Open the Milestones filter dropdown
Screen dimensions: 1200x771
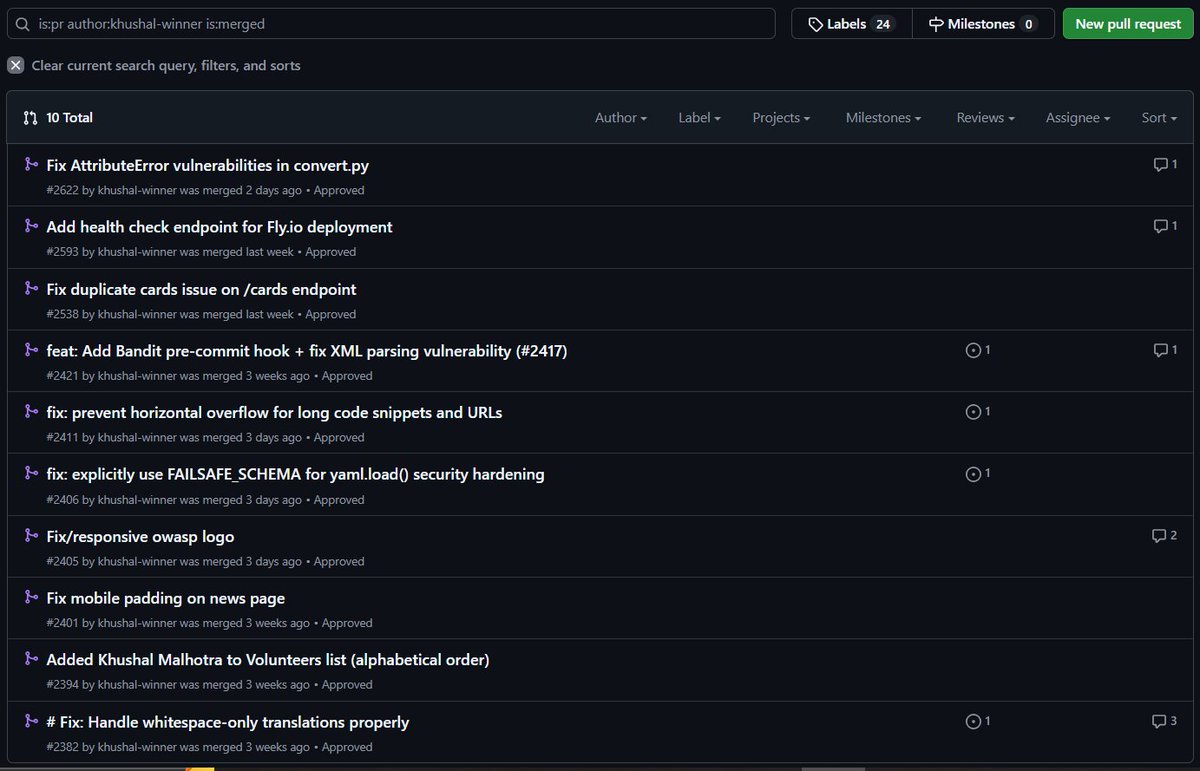tap(884, 118)
